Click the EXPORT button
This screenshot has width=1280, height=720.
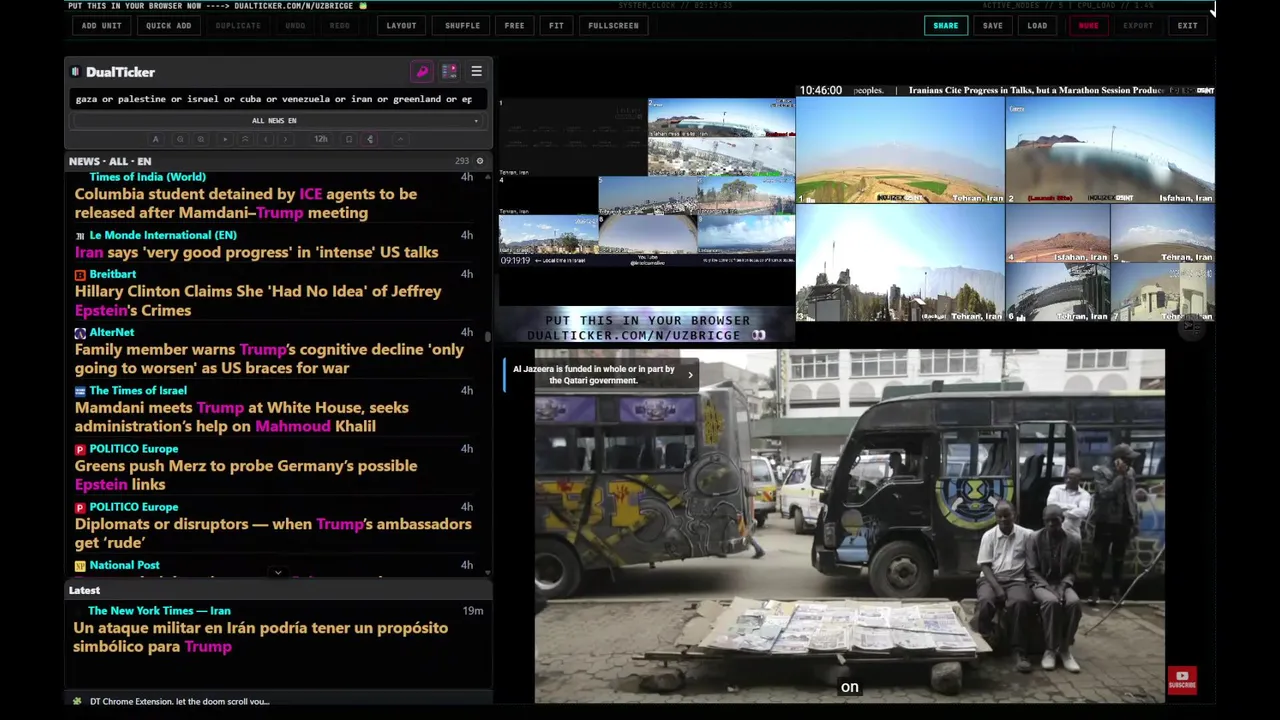tap(1137, 25)
